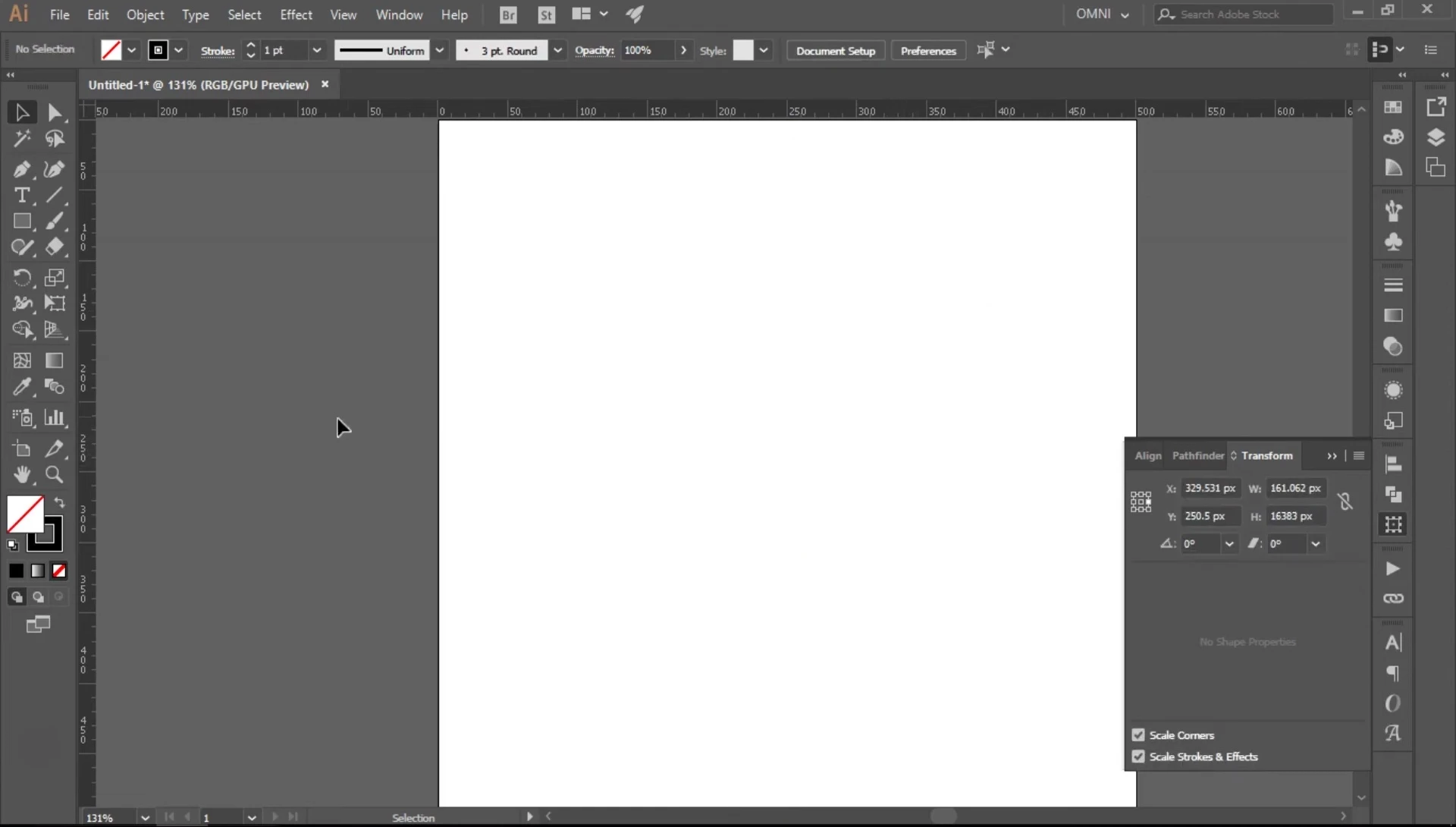Enable Draw Behind mode
This screenshot has width=1456, height=827.
pos(38,597)
